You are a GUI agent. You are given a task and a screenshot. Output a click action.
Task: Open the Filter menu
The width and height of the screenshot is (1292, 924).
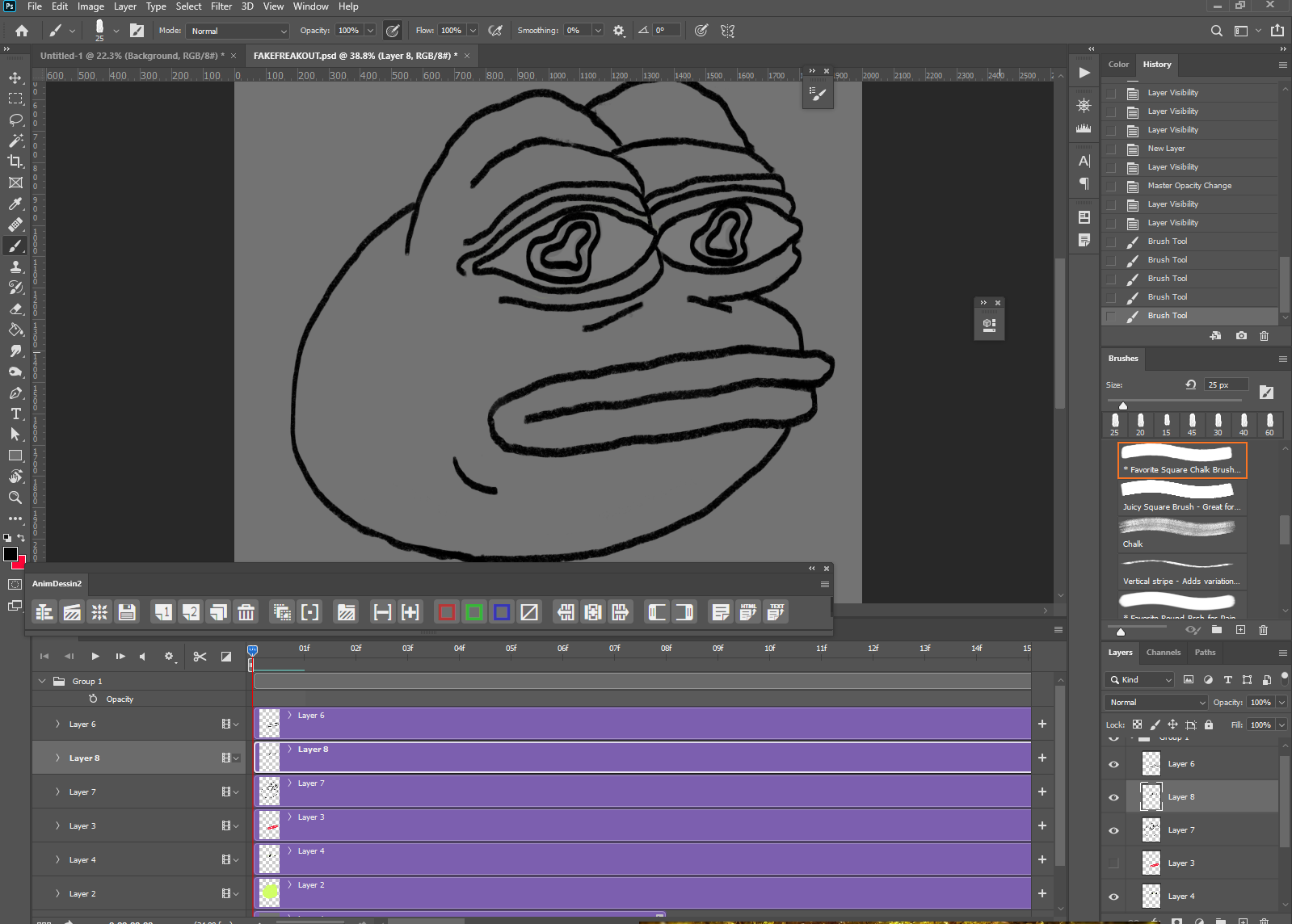[221, 6]
